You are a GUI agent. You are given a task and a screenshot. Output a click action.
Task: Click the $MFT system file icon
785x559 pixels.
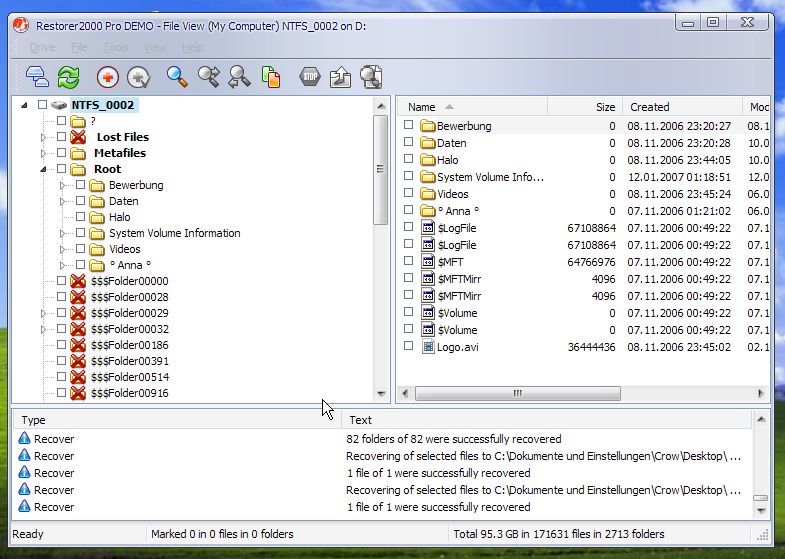[x=428, y=262]
